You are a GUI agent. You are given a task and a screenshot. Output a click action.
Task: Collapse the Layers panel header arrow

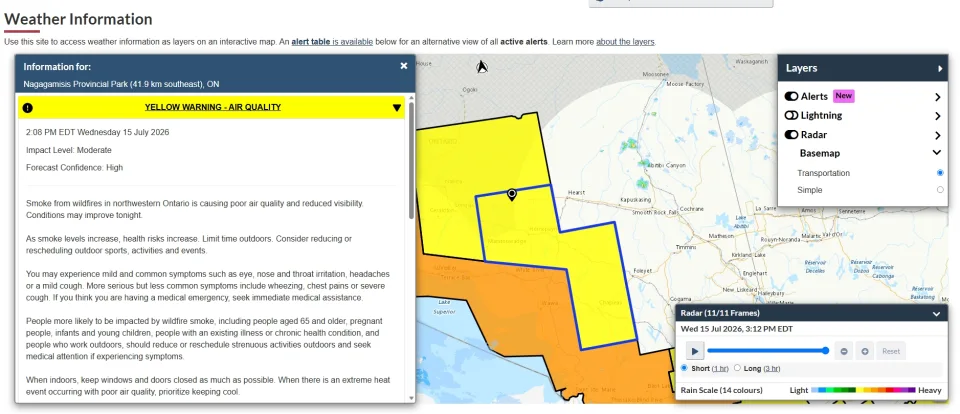(x=940, y=69)
